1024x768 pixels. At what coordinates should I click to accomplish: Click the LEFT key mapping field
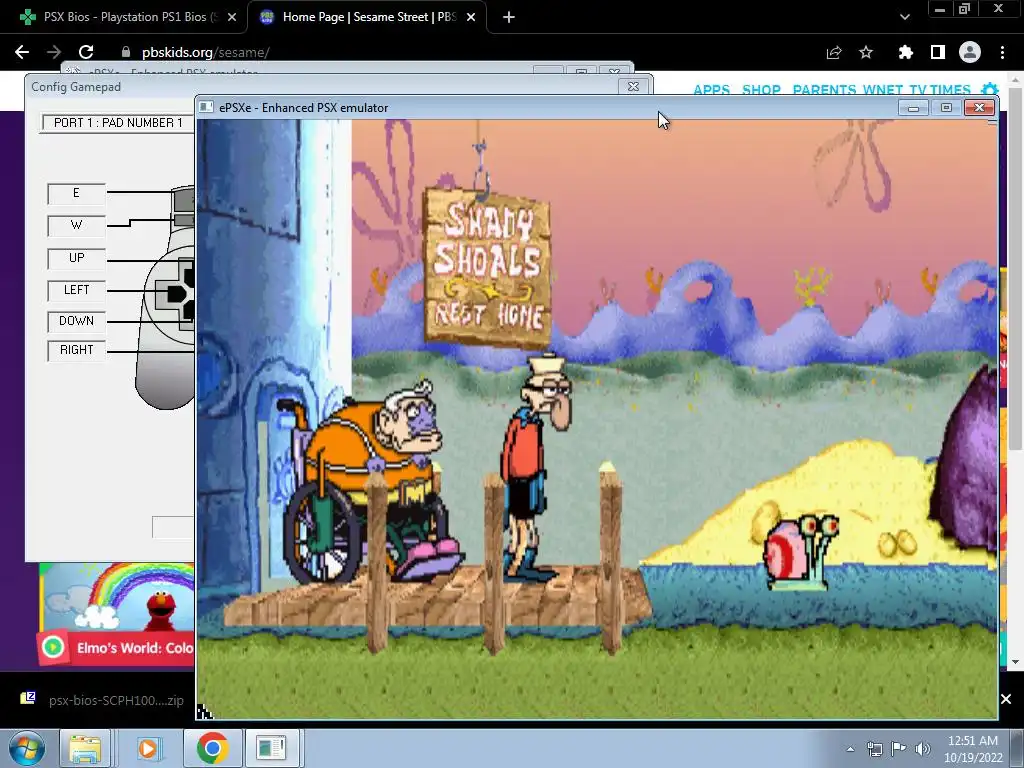(76, 290)
